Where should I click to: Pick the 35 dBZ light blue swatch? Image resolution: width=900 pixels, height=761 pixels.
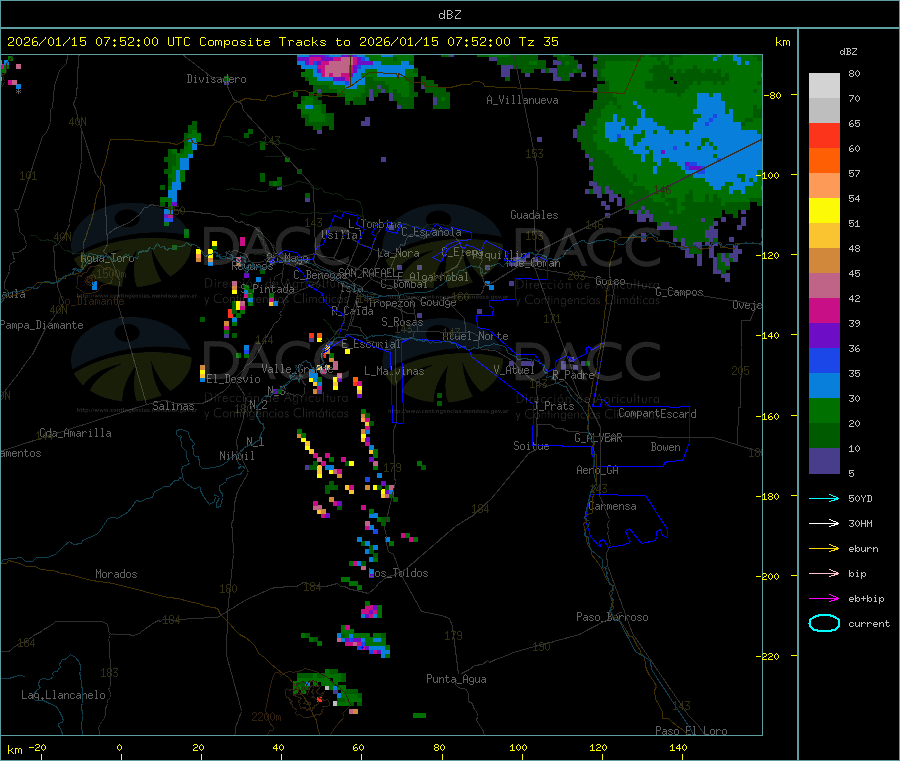(824, 386)
